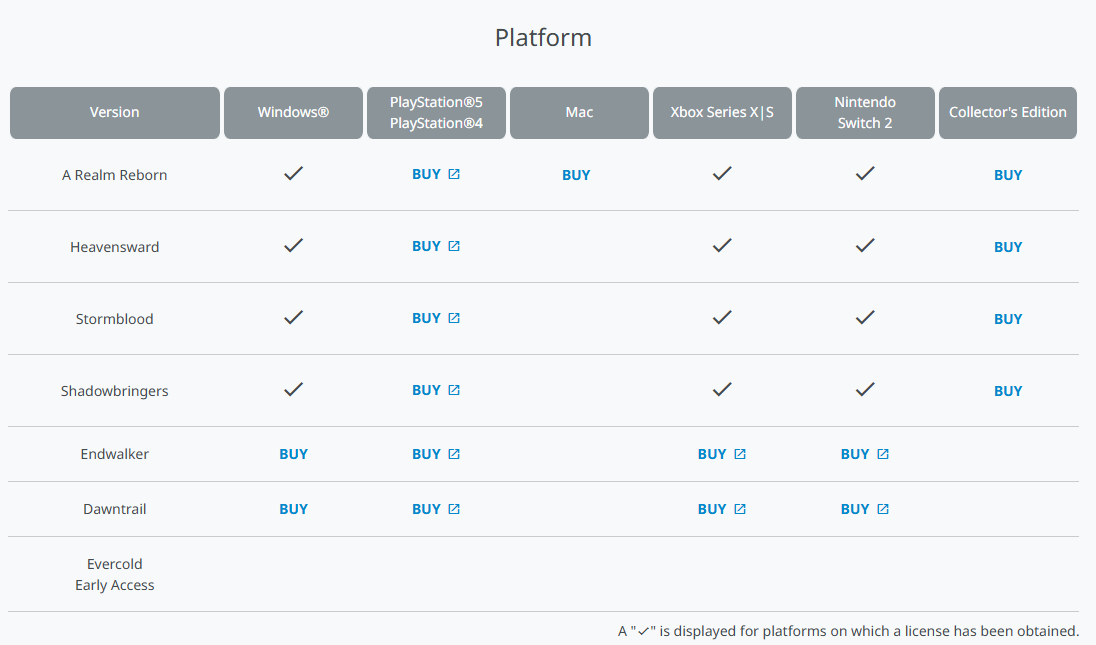
Task: Buy Shadowbringers Collector's Edition
Action: 1008,391
